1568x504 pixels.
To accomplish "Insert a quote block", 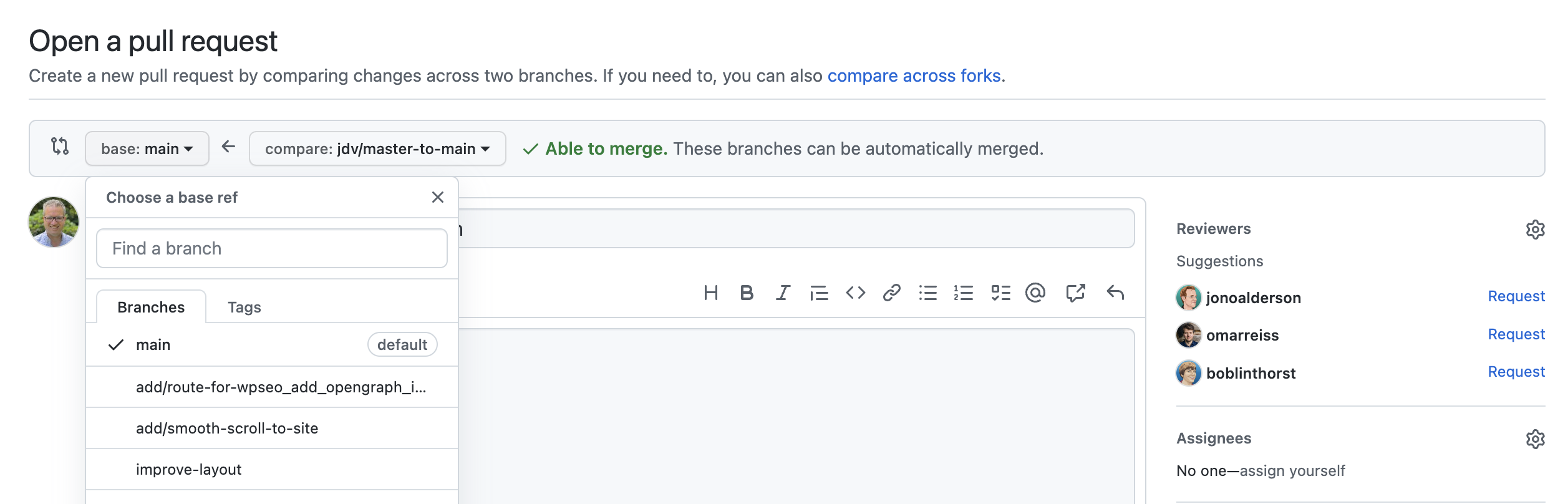I will (820, 292).
